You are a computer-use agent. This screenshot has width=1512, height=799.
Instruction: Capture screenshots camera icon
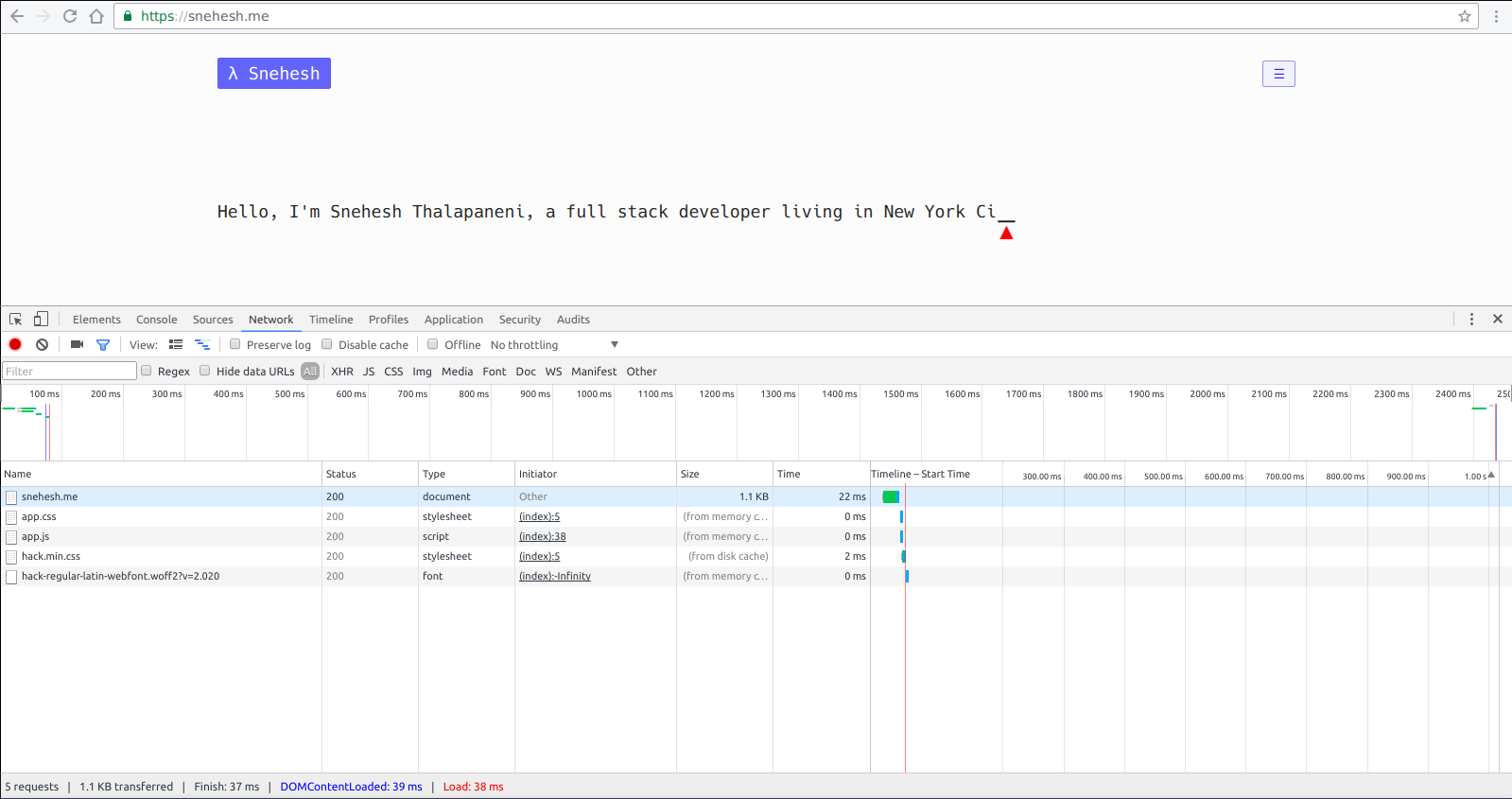(78, 344)
